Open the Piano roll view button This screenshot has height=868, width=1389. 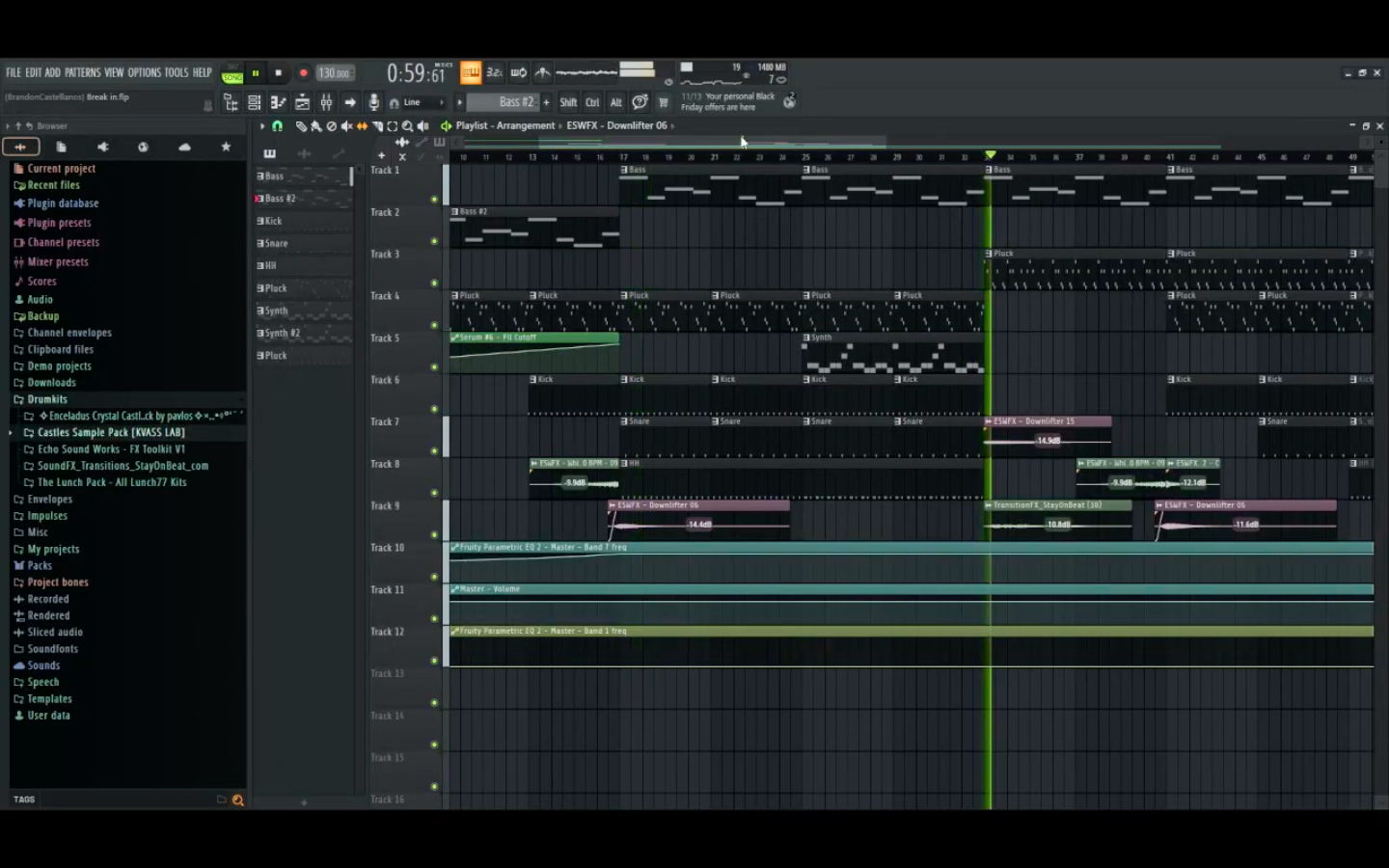coord(278,102)
